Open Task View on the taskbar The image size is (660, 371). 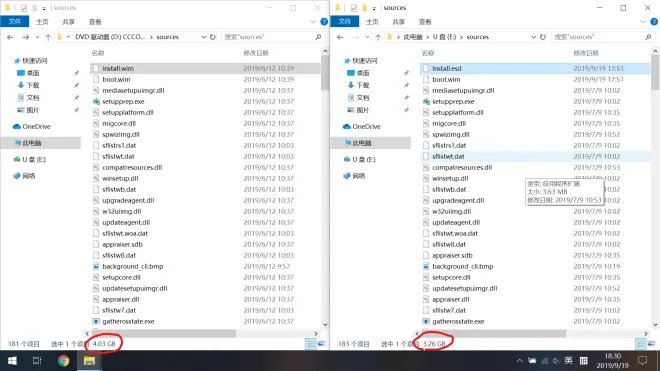(x=37, y=361)
